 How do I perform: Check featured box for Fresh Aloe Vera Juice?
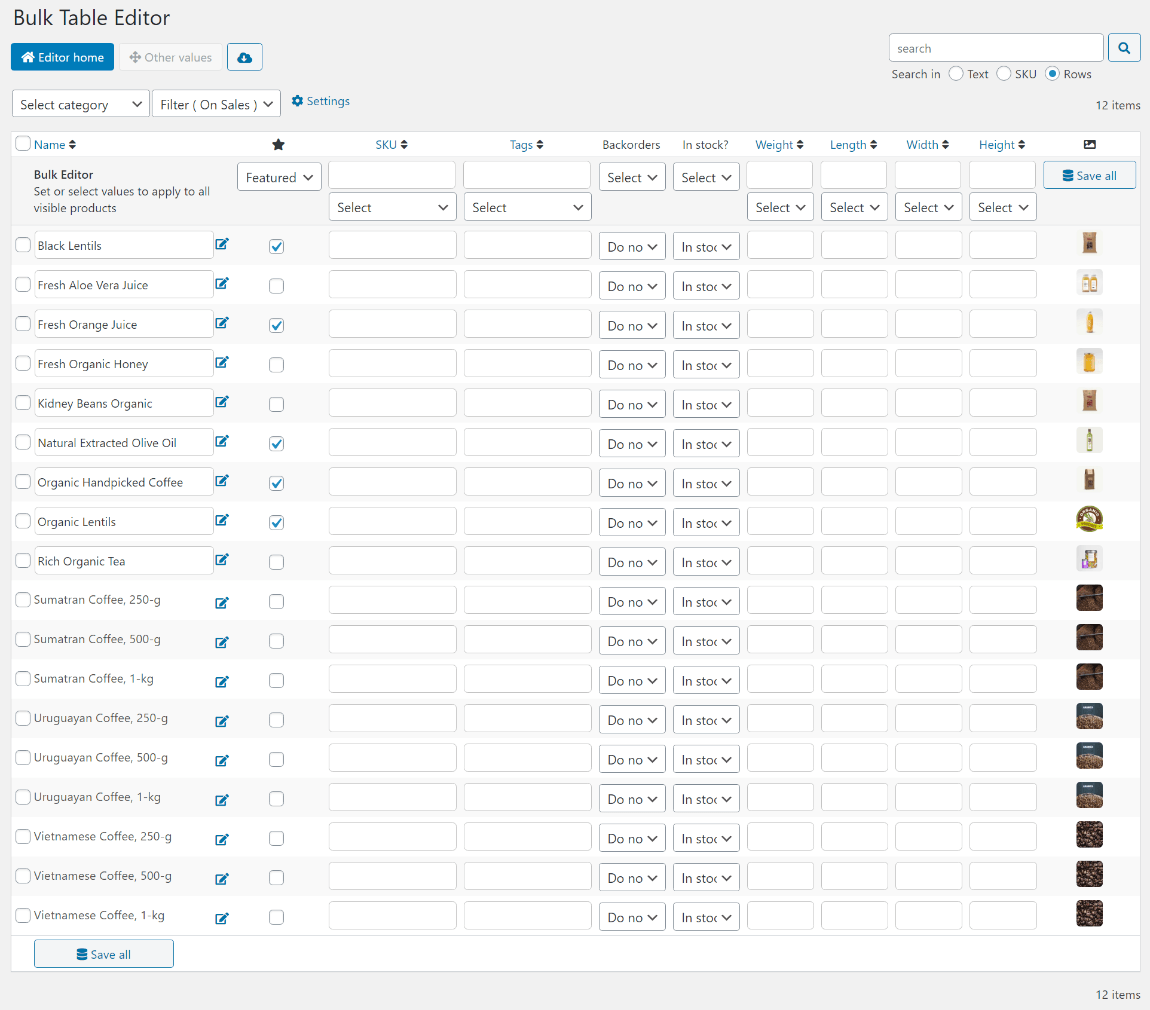276,286
